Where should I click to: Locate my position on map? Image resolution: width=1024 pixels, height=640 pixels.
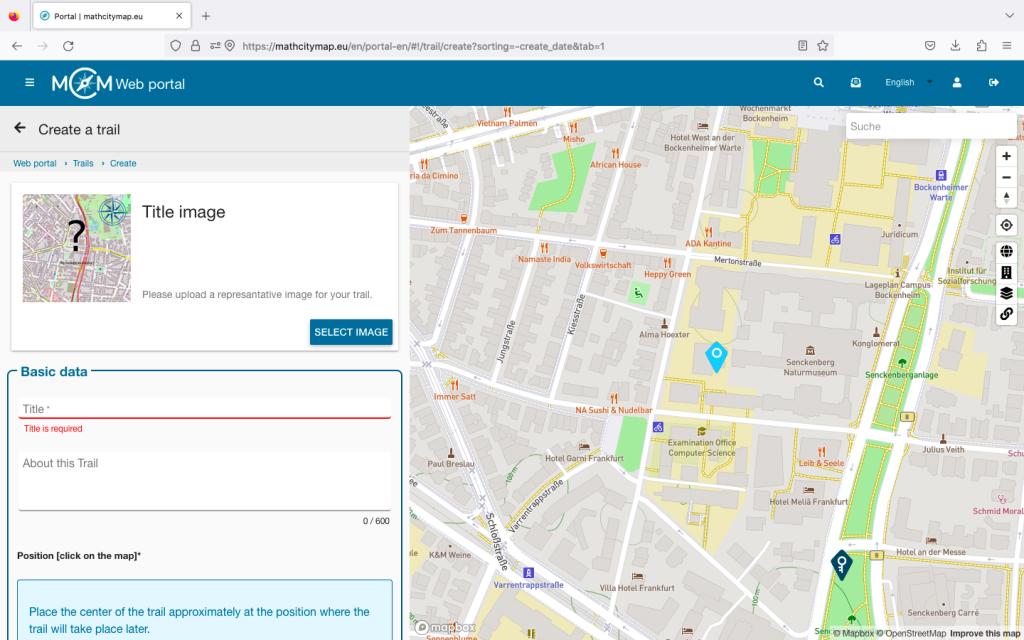pyautogui.click(x=1006, y=225)
